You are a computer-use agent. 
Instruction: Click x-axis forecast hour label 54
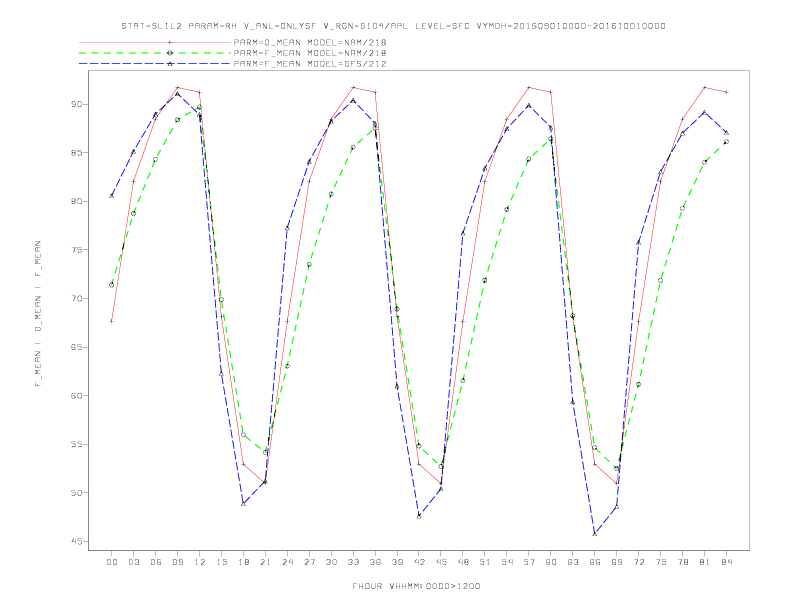point(507,562)
